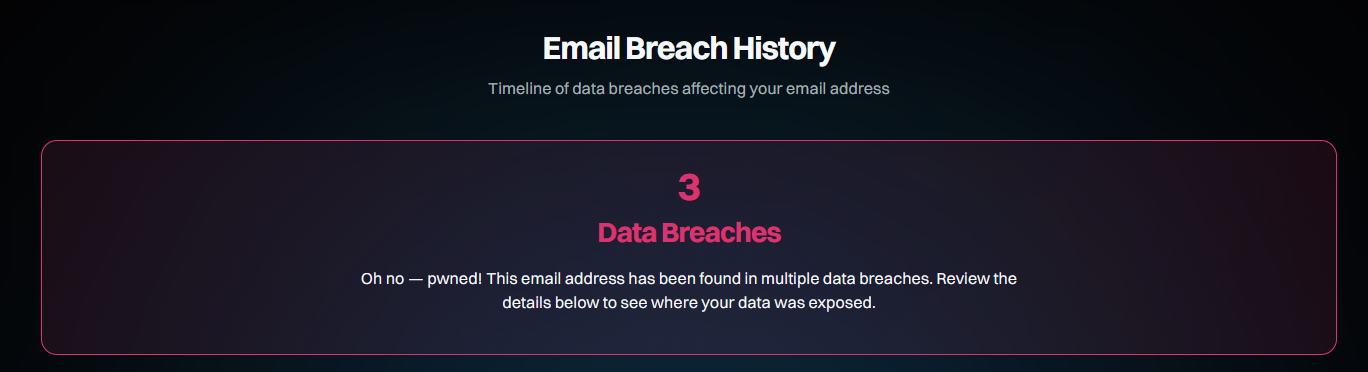Image resolution: width=1368 pixels, height=372 pixels.
Task: Click the word "Email" in the heading
Action: click(582, 48)
